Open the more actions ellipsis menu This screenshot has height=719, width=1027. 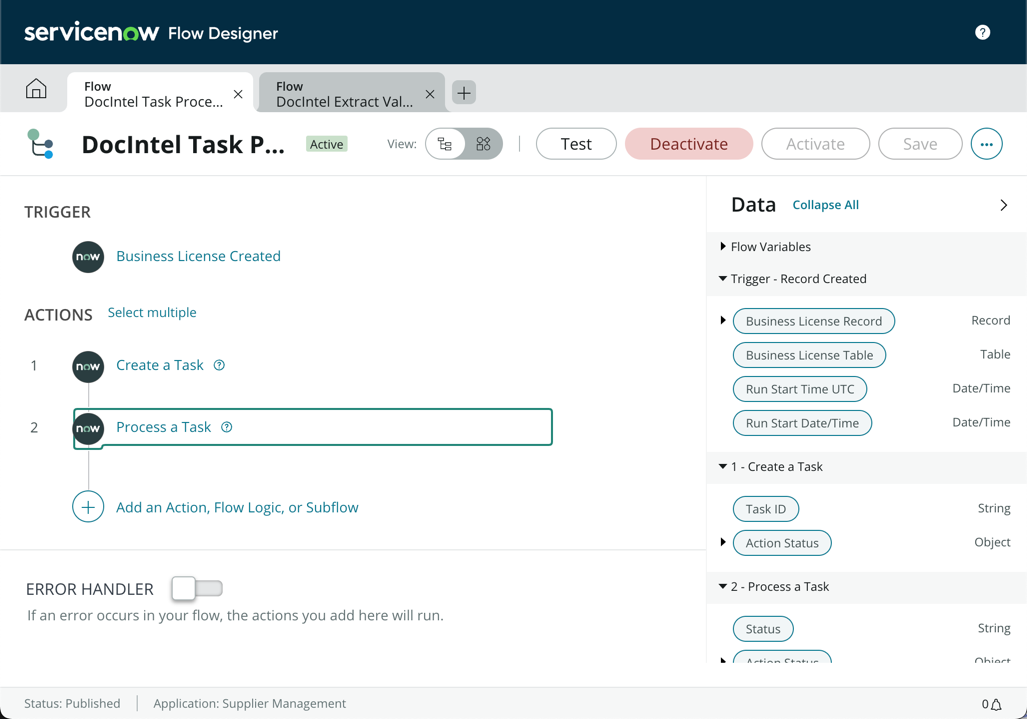986,144
